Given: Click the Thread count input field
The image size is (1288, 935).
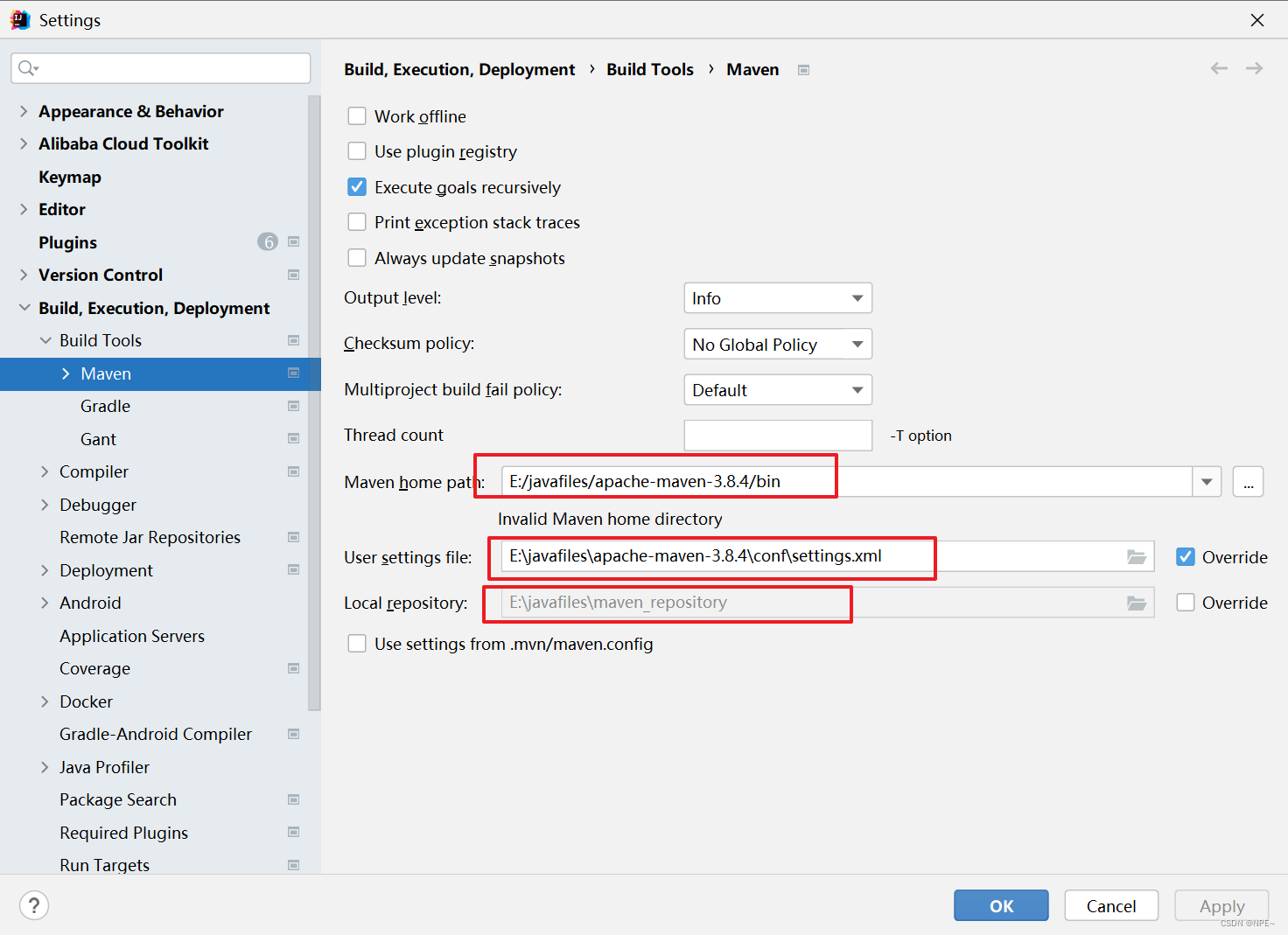Looking at the screenshot, I should coord(778,436).
